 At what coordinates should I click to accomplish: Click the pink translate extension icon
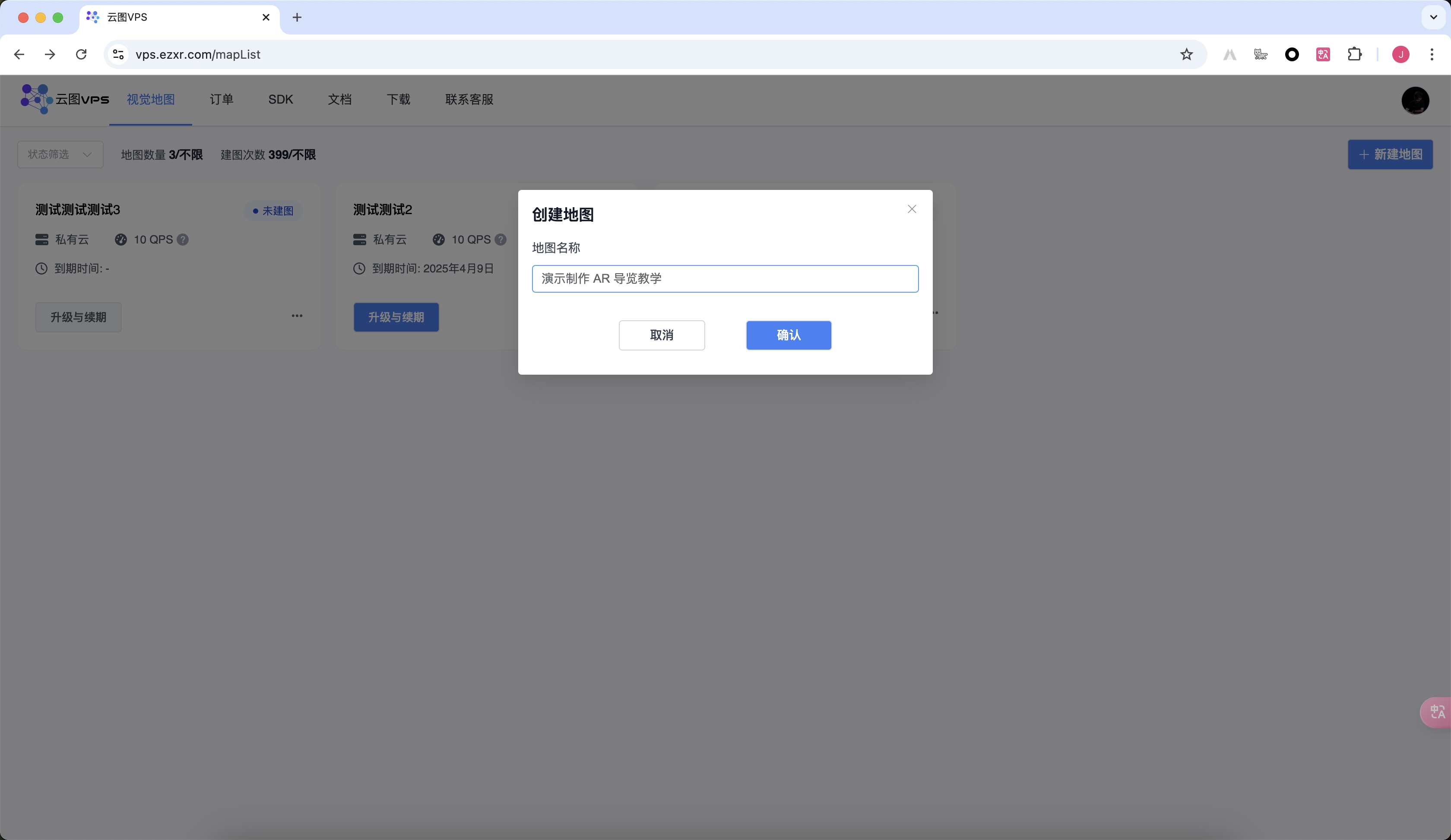(1323, 54)
